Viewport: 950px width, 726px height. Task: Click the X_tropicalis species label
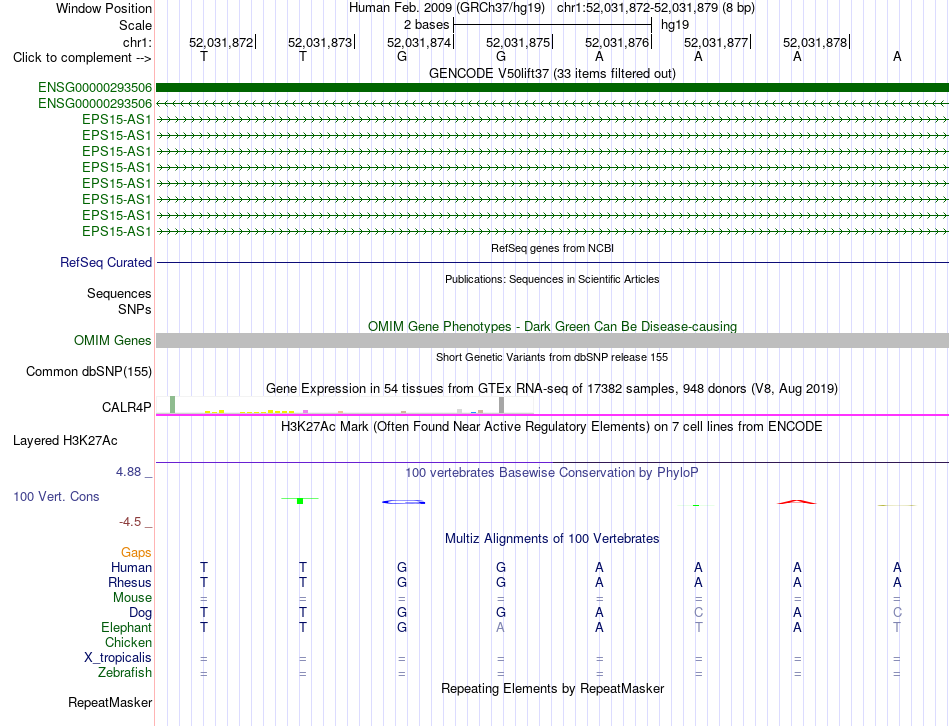tap(118, 658)
